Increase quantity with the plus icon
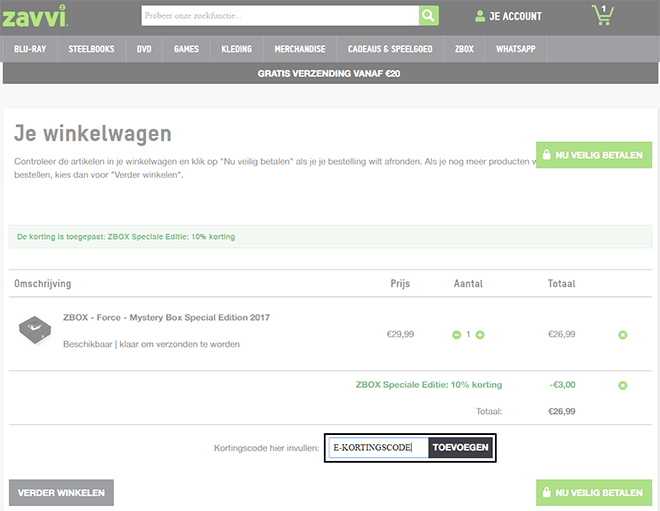 (480, 335)
